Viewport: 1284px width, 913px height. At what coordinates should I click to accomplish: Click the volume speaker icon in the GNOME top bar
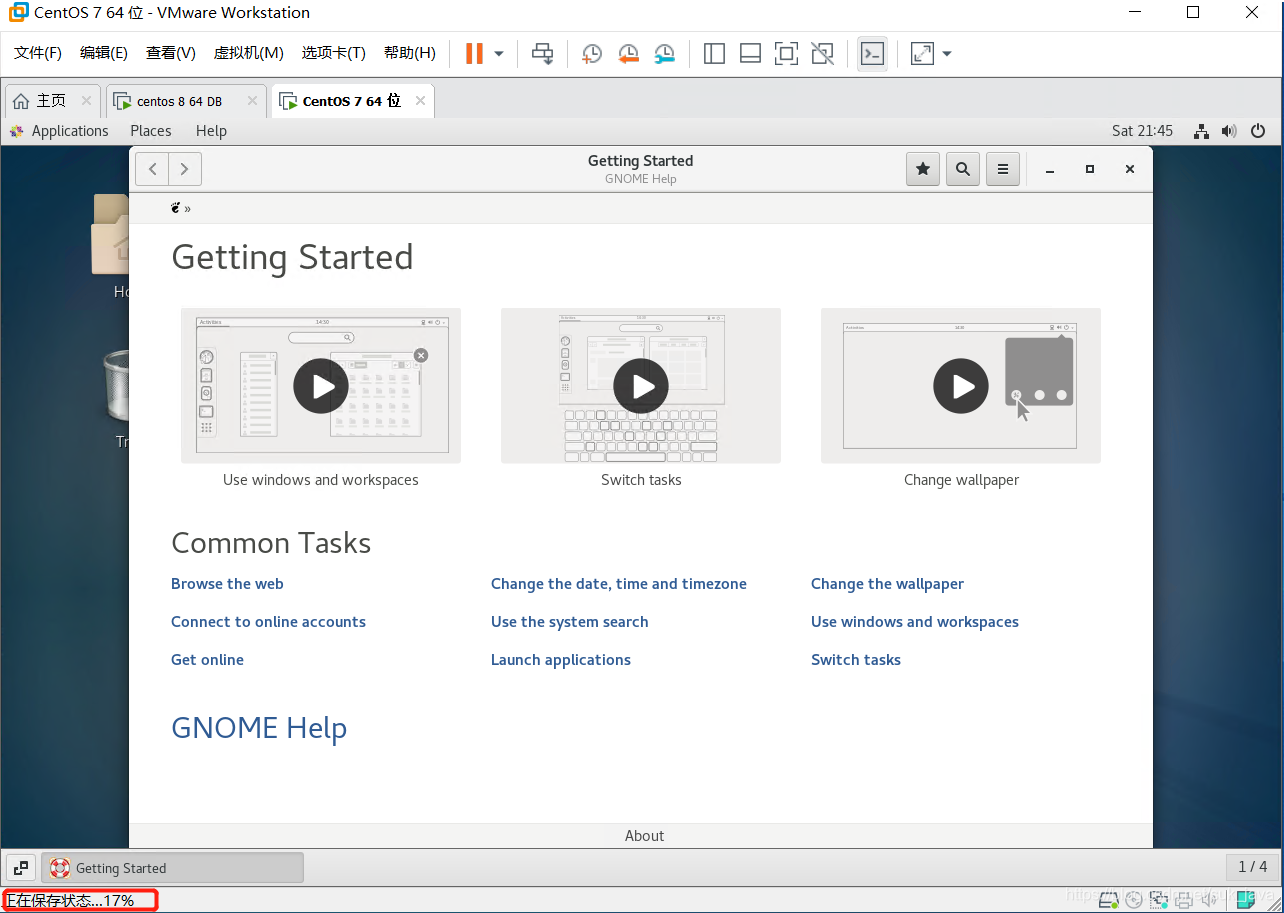(1229, 131)
